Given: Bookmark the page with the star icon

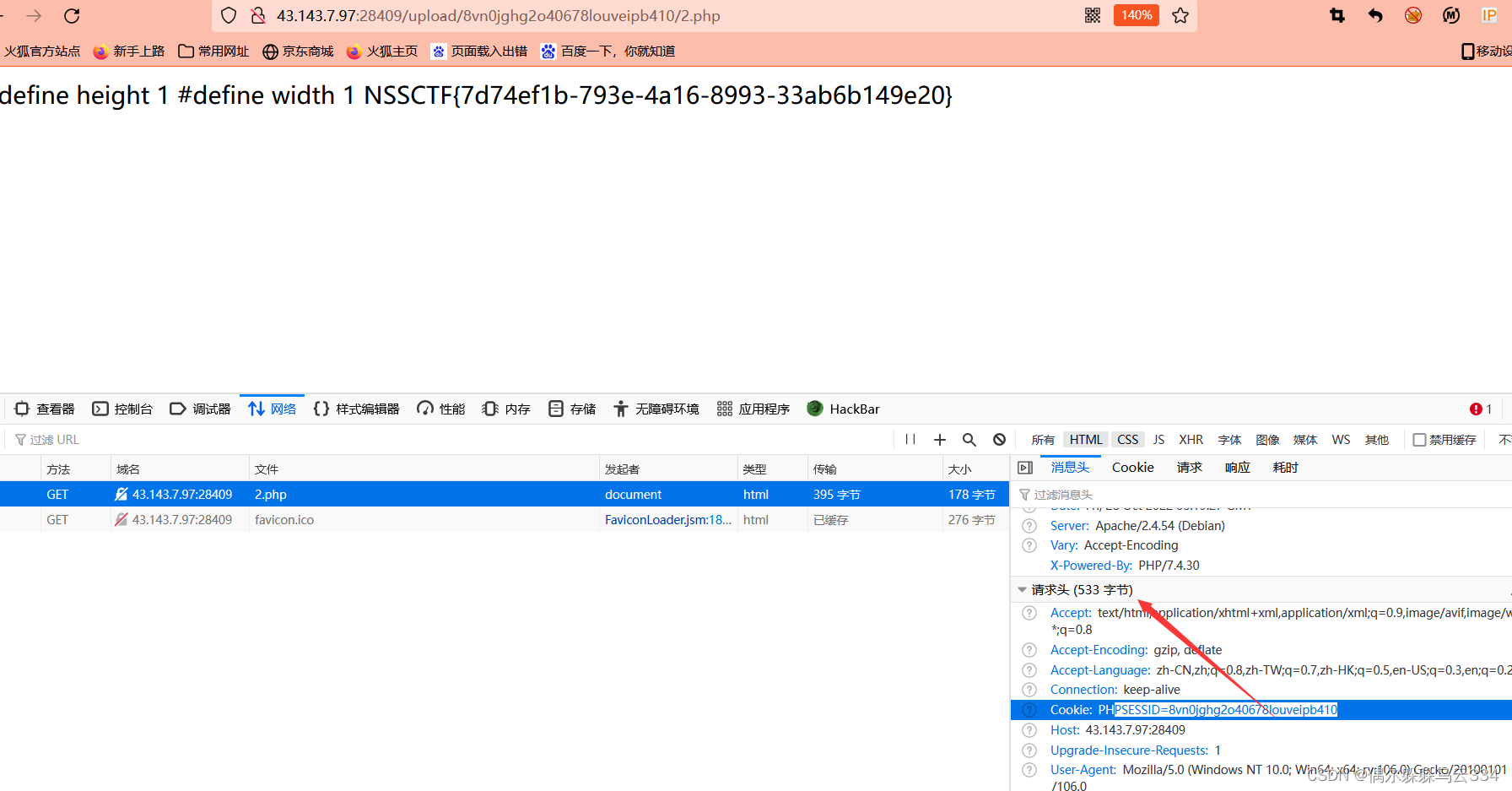Looking at the screenshot, I should 1180,15.
